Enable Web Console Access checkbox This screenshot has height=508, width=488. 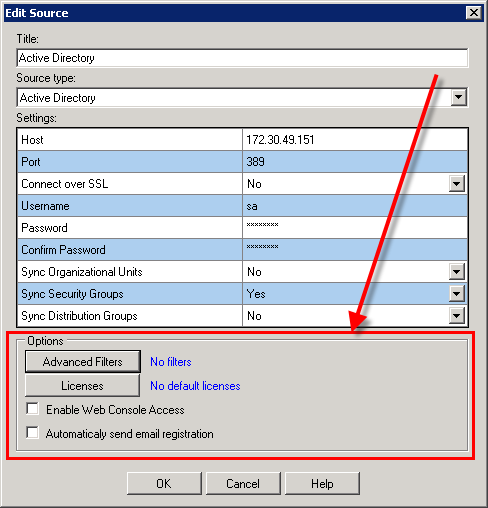tap(32, 409)
